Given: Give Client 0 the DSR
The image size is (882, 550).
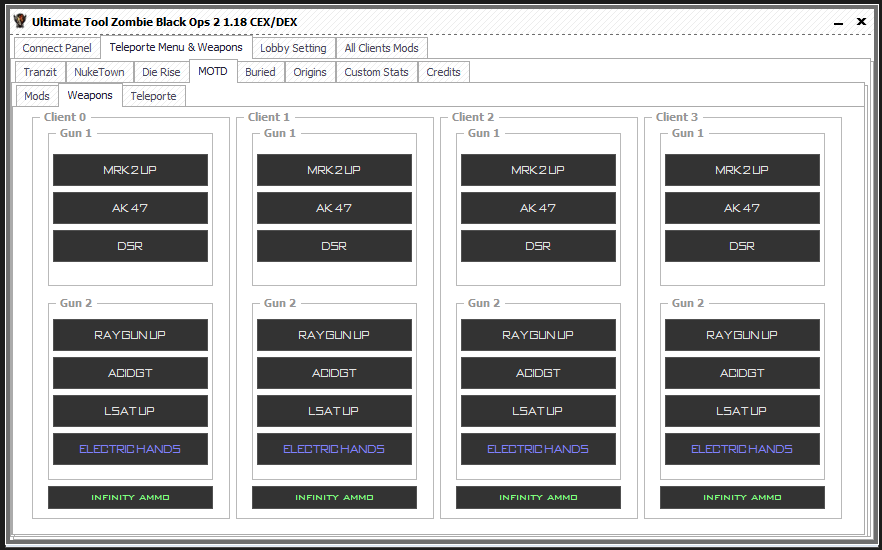Looking at the screenshot, I should click(130, 246).
